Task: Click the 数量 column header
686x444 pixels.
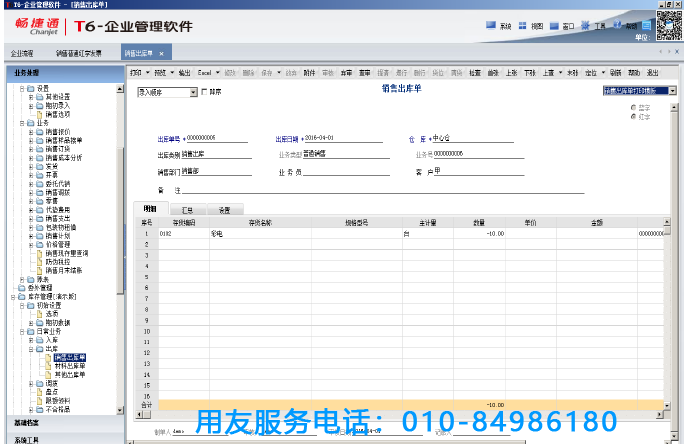Action: pos(480,223)
